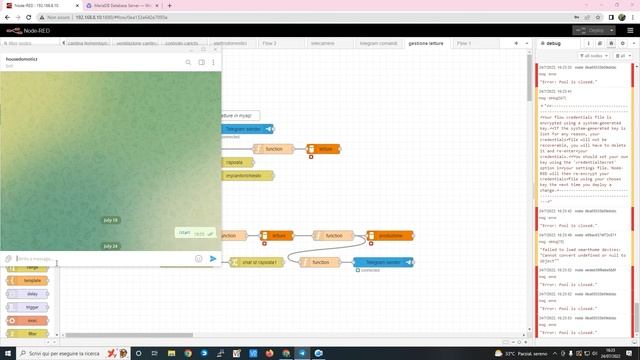
Task: Select the function node before produzione
Action: pos(333,236)
